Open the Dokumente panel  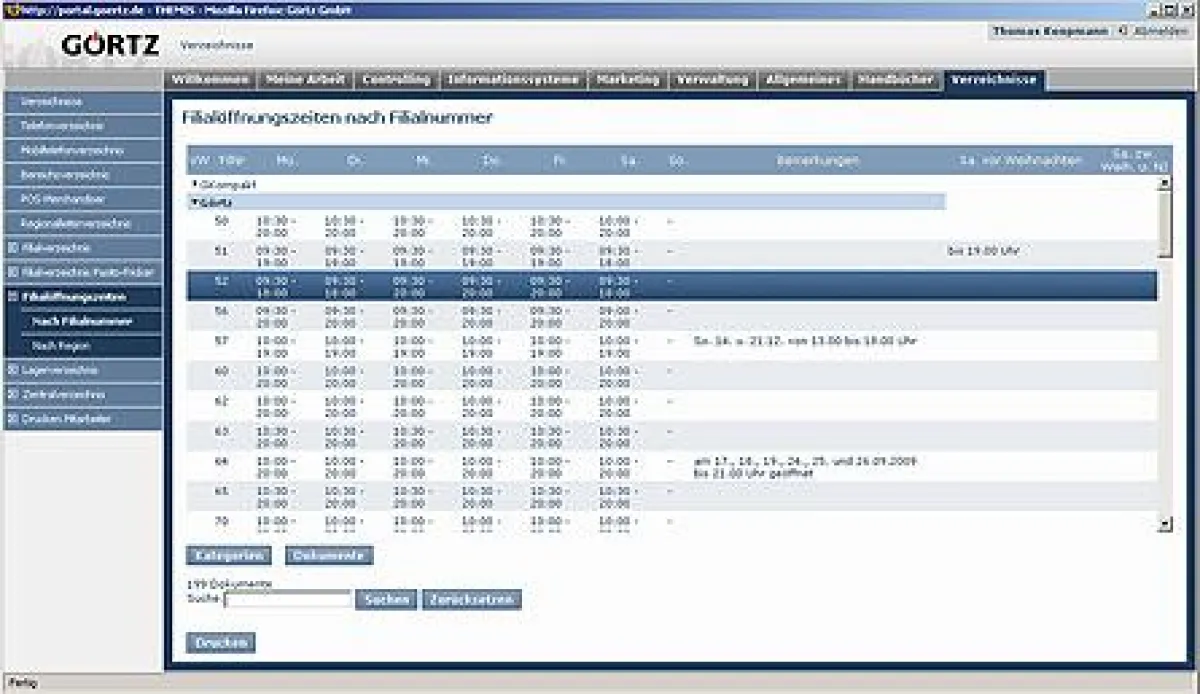330,555
